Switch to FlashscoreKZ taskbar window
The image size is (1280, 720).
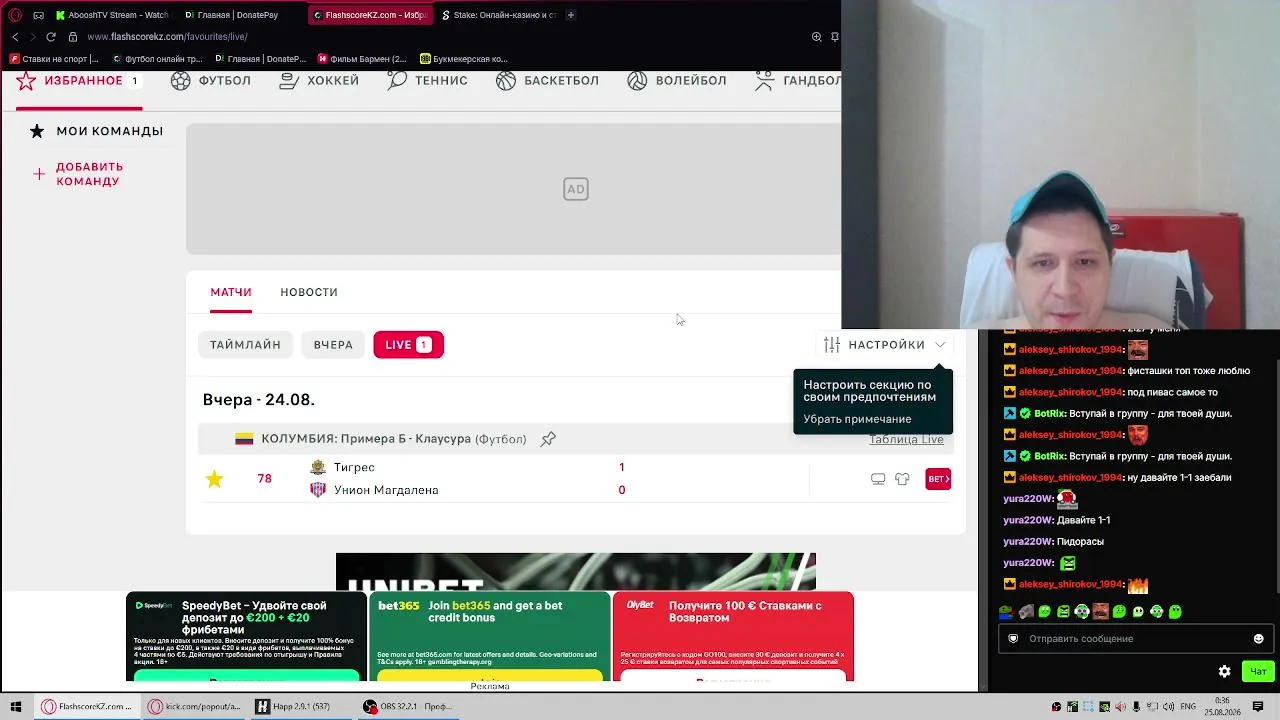(x=88, y=707)
